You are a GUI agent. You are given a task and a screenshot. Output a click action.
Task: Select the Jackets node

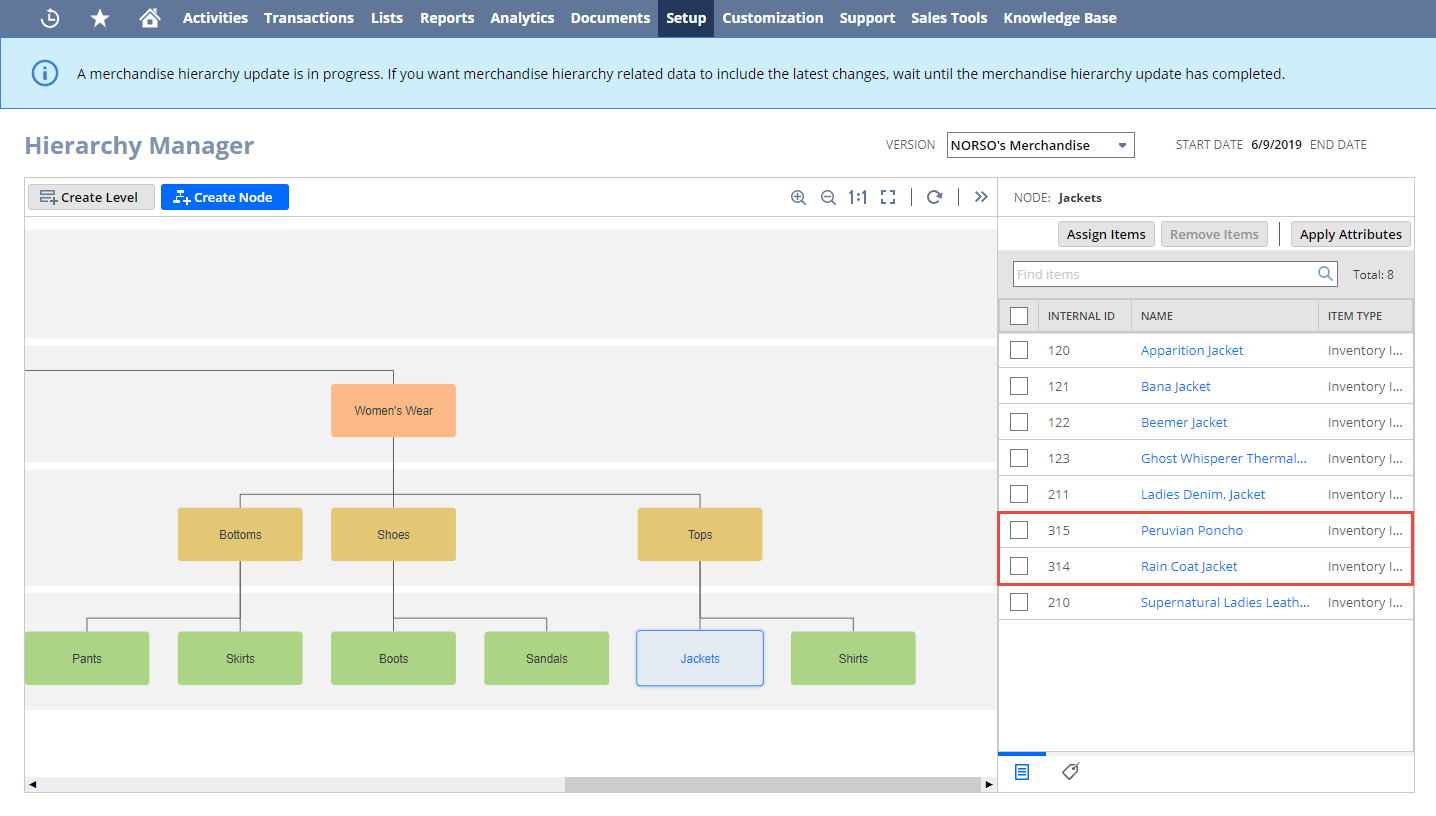tap(700, 658)
